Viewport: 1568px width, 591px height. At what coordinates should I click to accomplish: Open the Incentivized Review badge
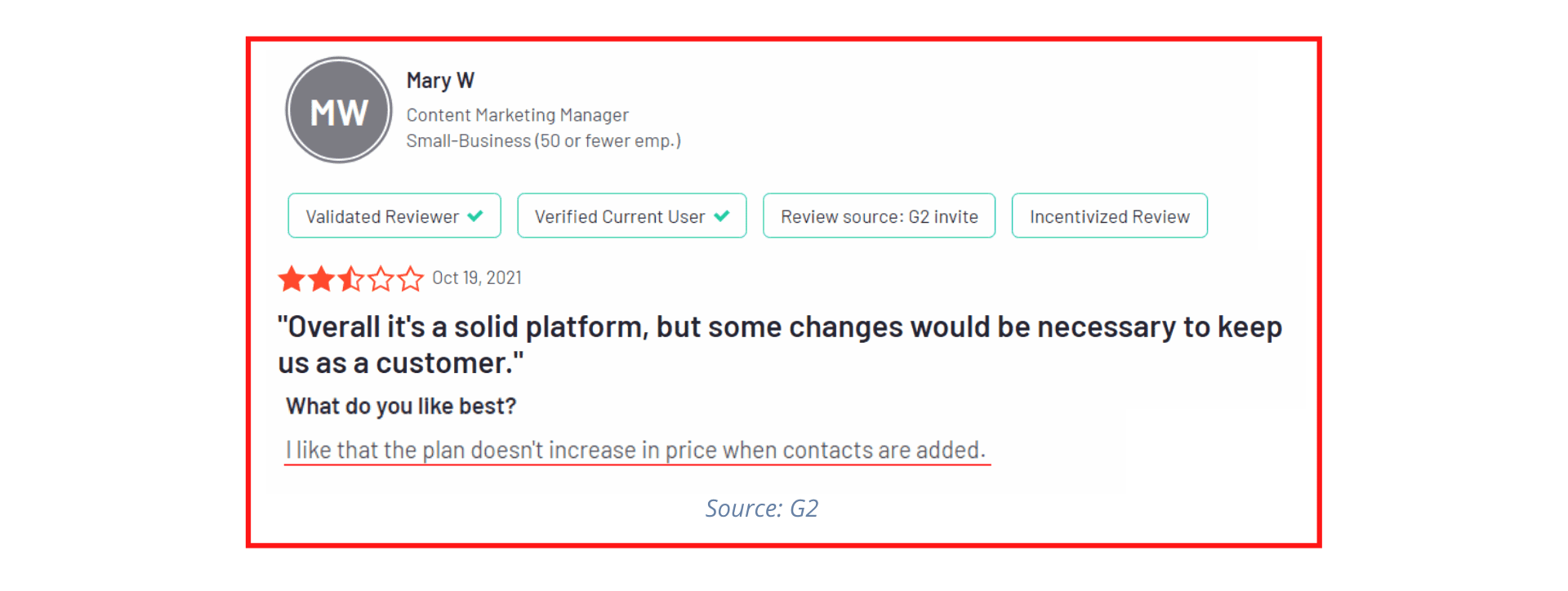(x=1110, y=216)
